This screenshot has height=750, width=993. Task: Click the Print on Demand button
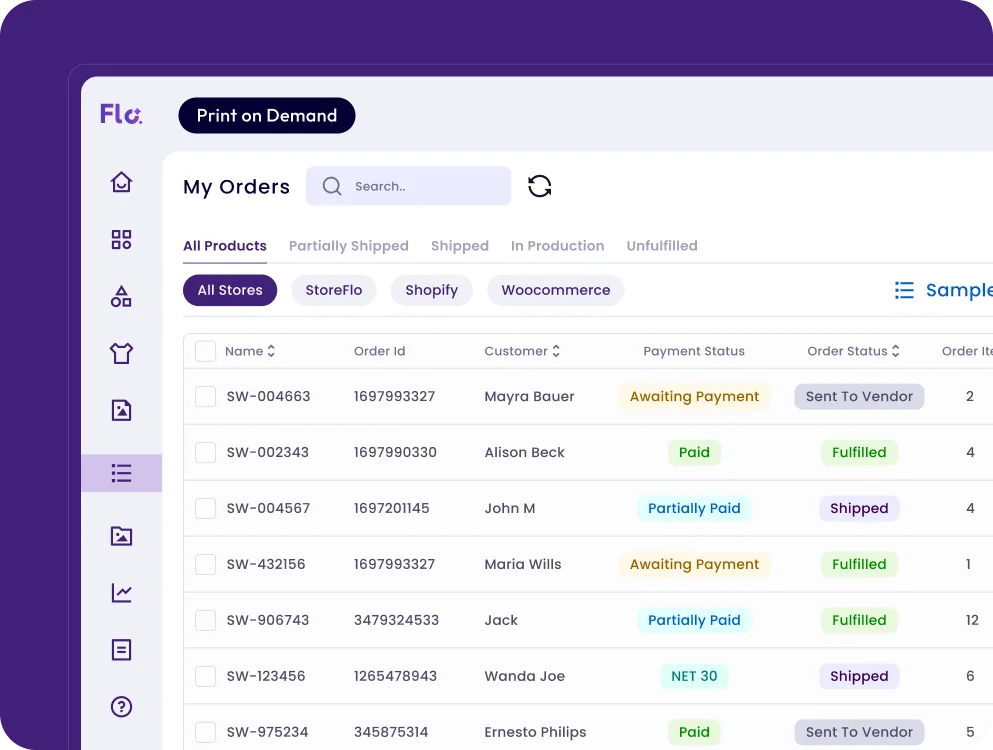tap(267, 115)
